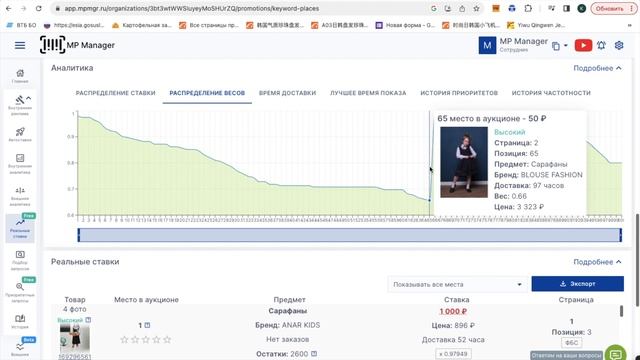
Task: Click chart range slider right handle
Action: tap(620, 235)
